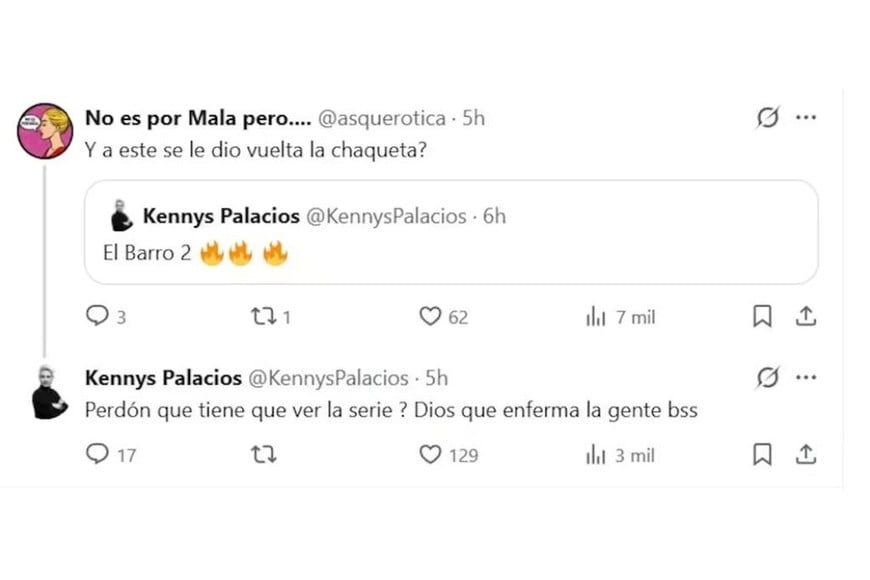Open Grok icon on asquerotica tweet
Screen dimensions: 870x580
point(768,119)
